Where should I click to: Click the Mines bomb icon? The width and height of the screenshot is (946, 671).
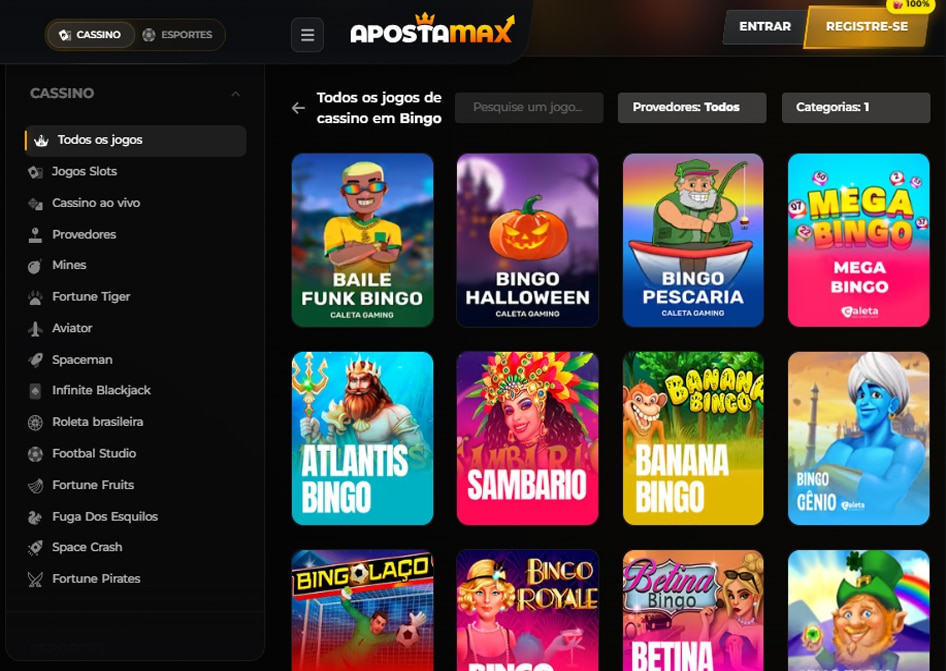click(x=36, y=266)
